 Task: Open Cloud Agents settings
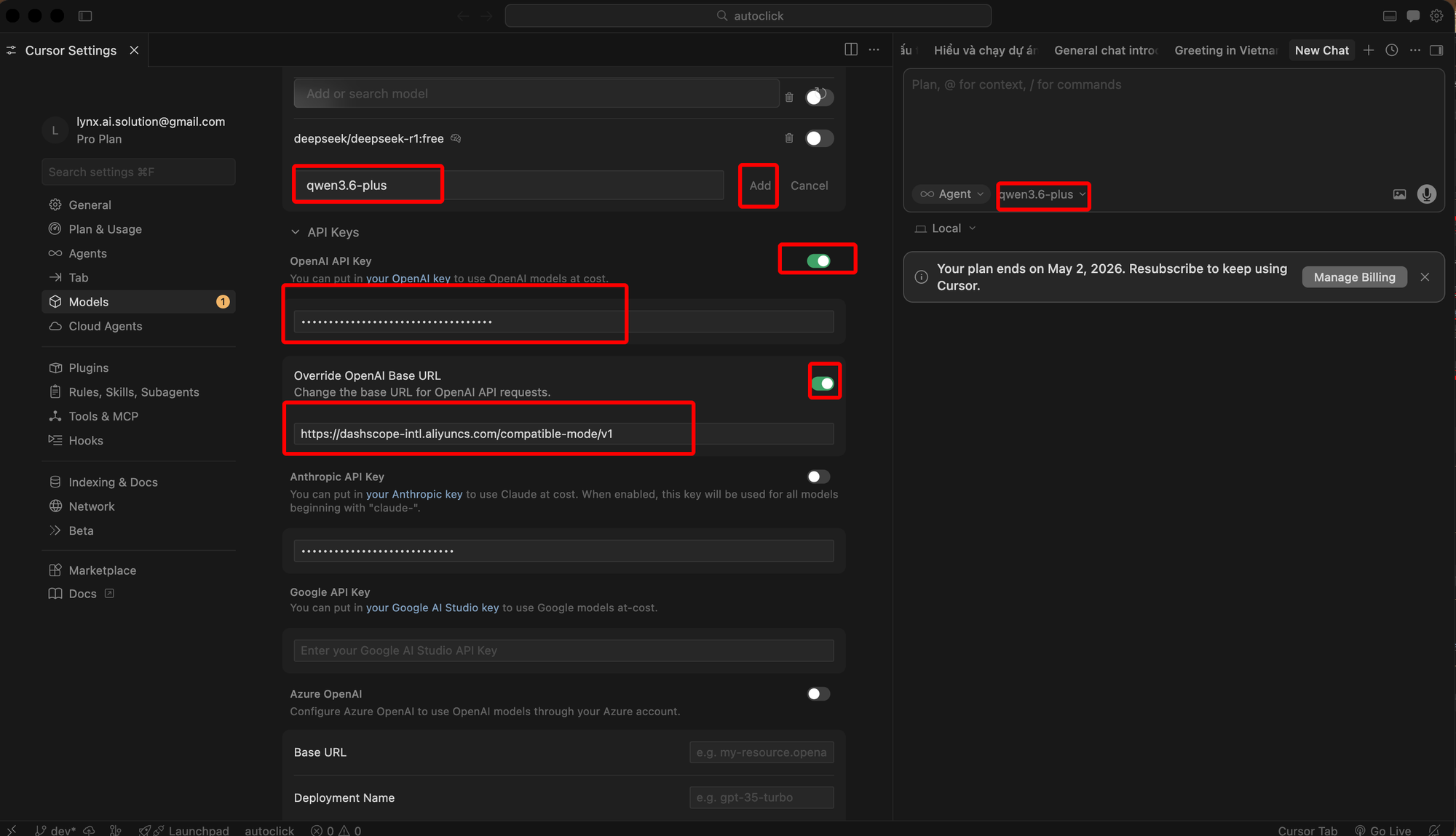[138, 326]
